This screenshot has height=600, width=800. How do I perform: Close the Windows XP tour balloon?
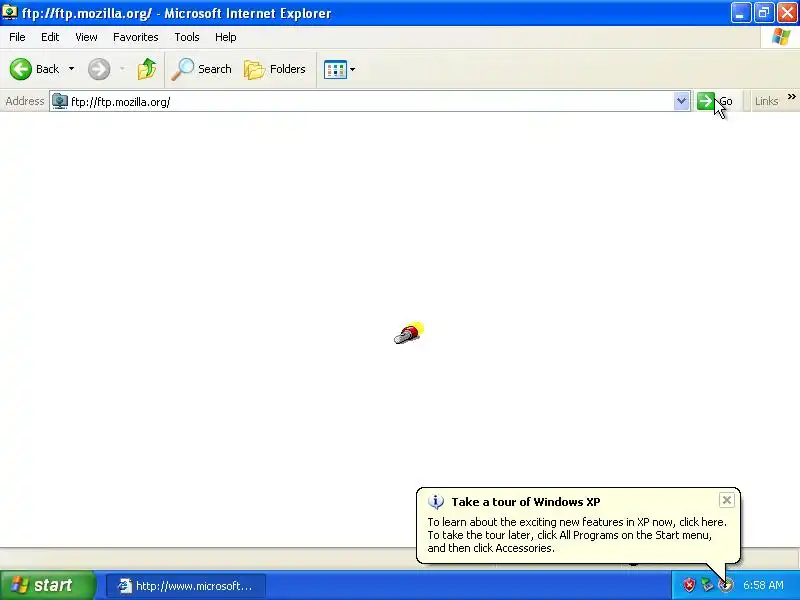click(727, 500)
